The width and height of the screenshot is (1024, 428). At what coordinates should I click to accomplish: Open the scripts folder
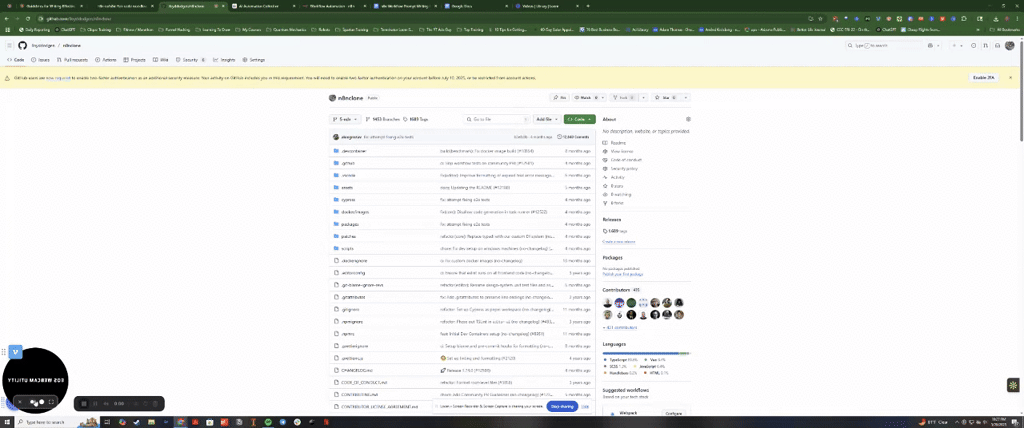(x=347, y=248)
